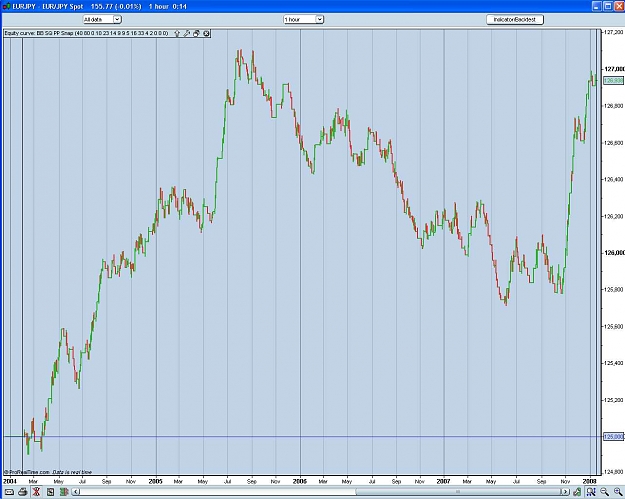This screenshot has width=625, height=499.
Task: Click the 125,000 baseline price label
Action: (x=613, y=437)
